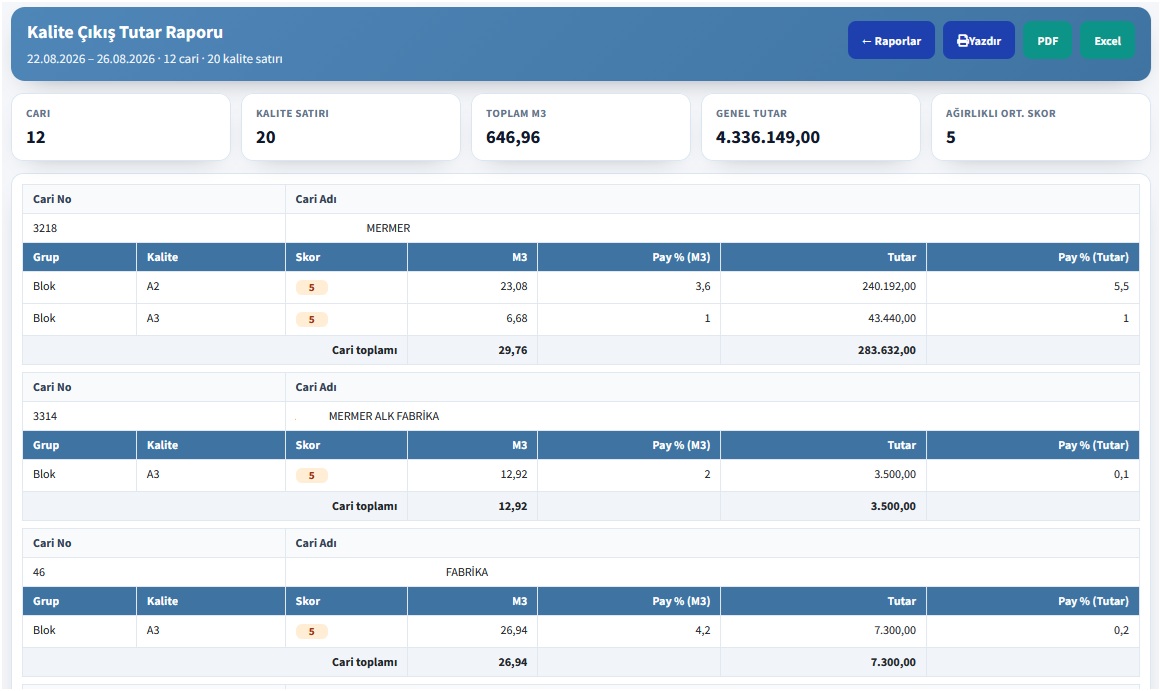Export the report to Excel

click(1107, 41)
